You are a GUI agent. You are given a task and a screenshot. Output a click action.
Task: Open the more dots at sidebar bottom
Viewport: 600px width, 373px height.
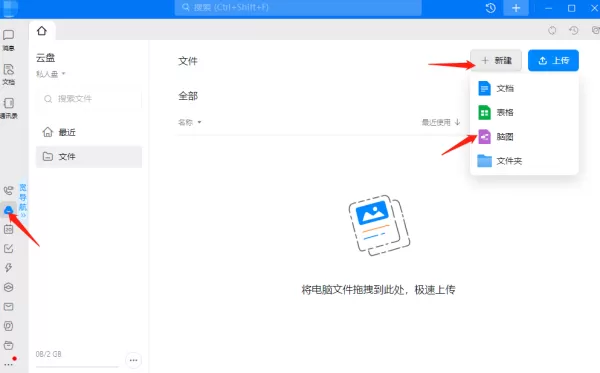(x=8, y=365)
